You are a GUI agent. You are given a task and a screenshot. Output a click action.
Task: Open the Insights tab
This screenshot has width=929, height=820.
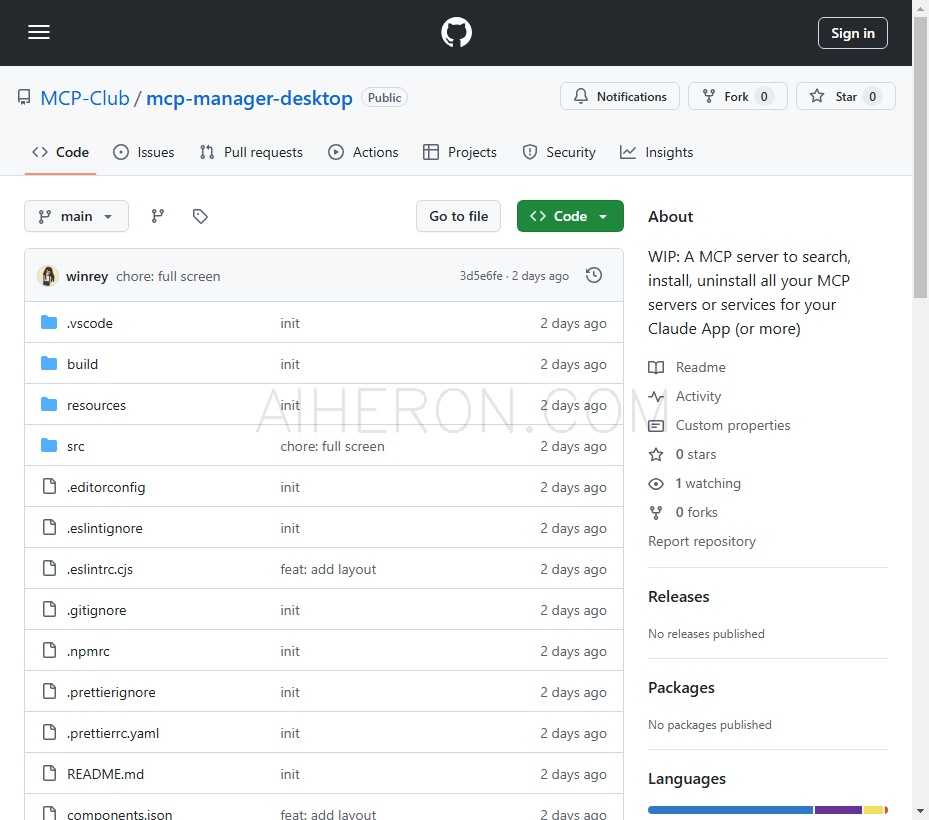(656, 152)
